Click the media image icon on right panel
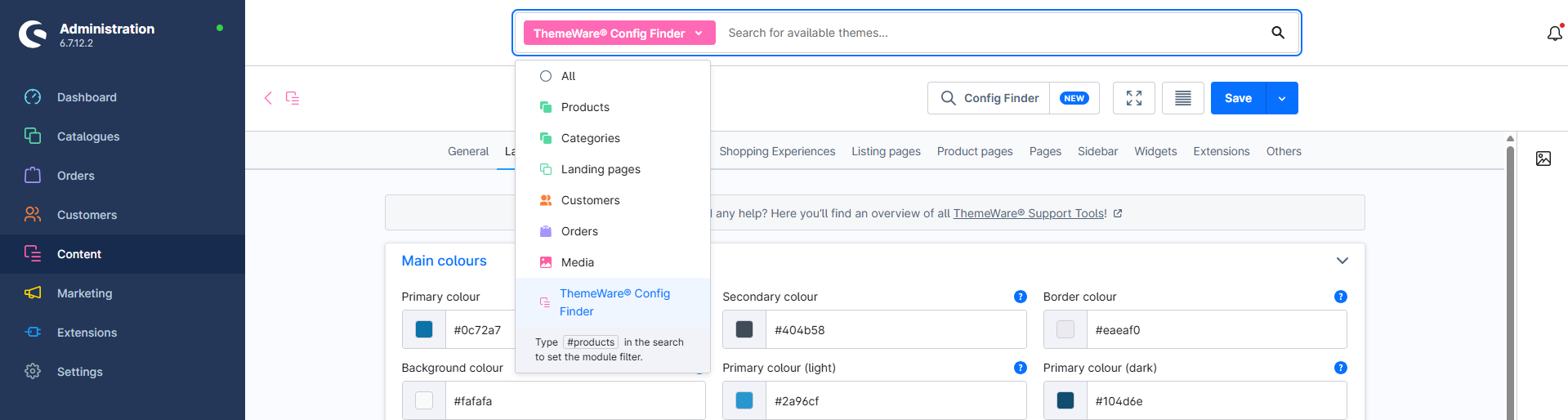This screenshot has height=420, width=1568. (1543, 159)
